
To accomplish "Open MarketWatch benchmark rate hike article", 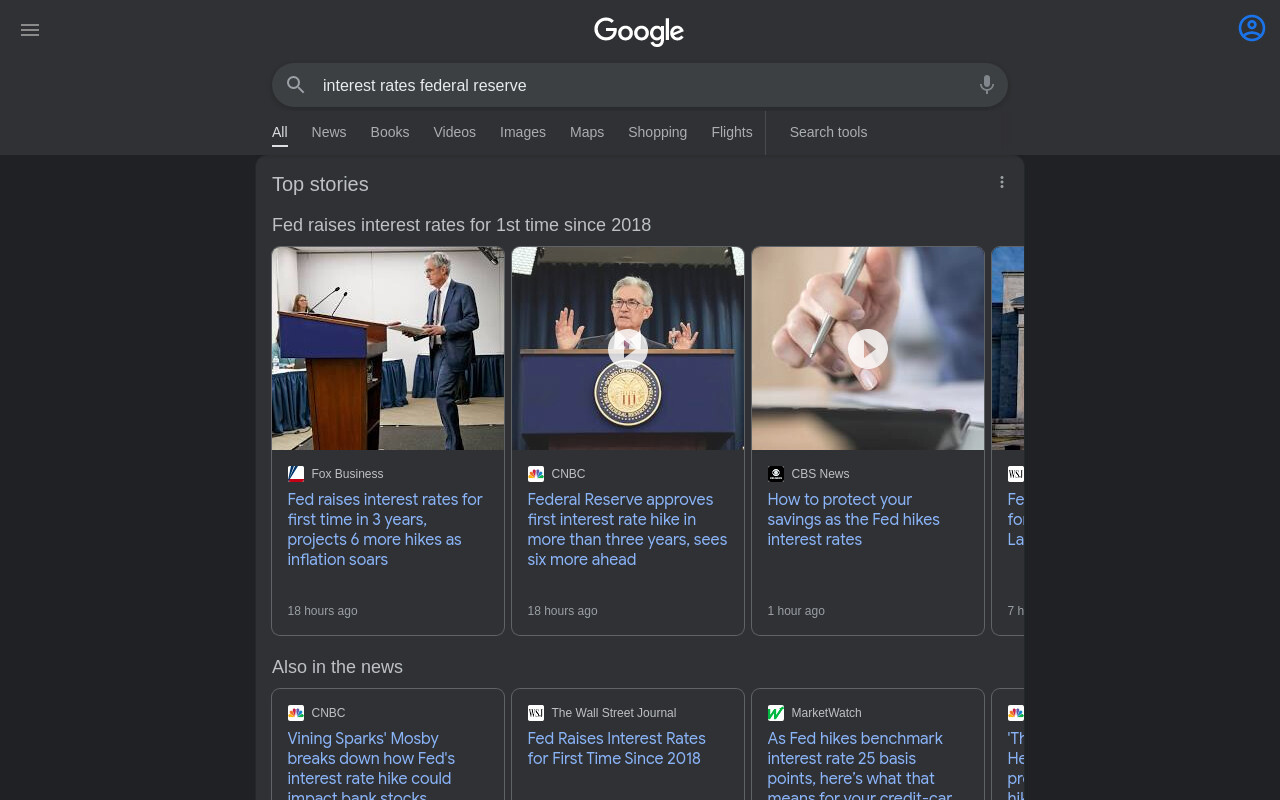I will pos(860,767).
